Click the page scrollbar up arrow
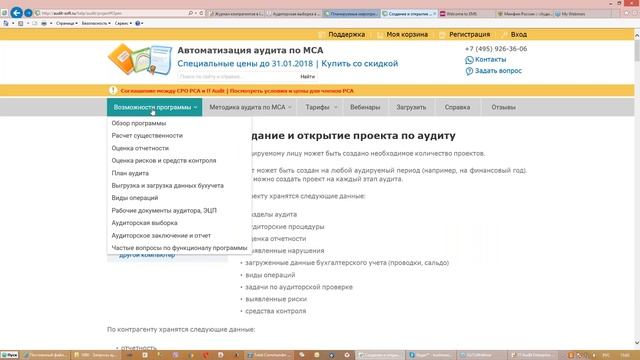This screenshot has width=640, height=360. pyautogui.click(x=637, y=36)
